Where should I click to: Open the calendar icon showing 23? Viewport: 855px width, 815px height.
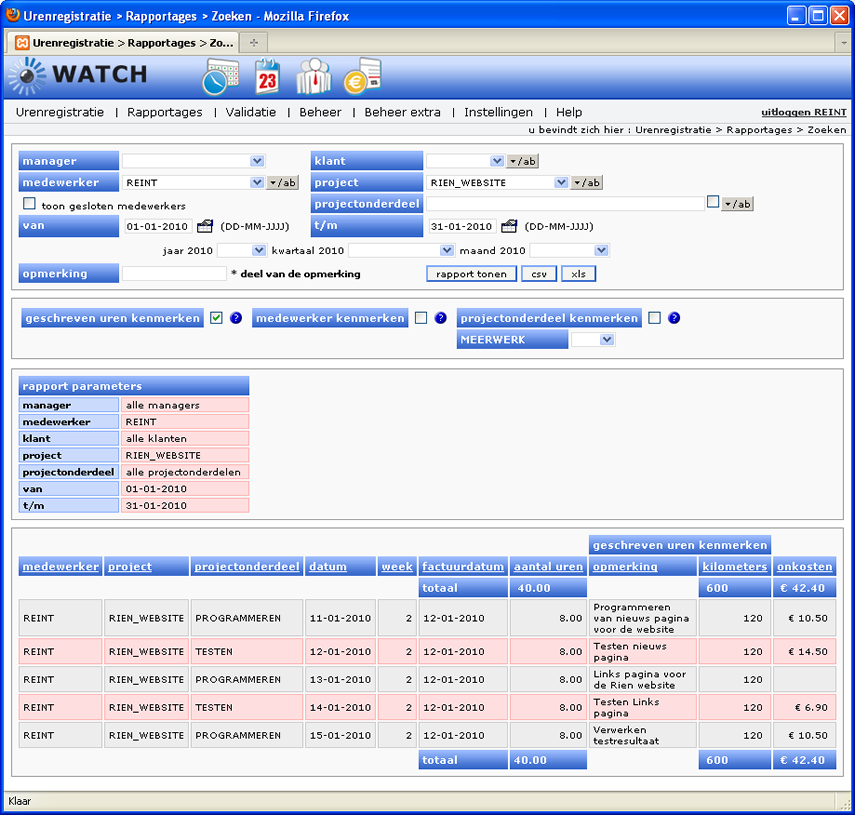[267, 77]
